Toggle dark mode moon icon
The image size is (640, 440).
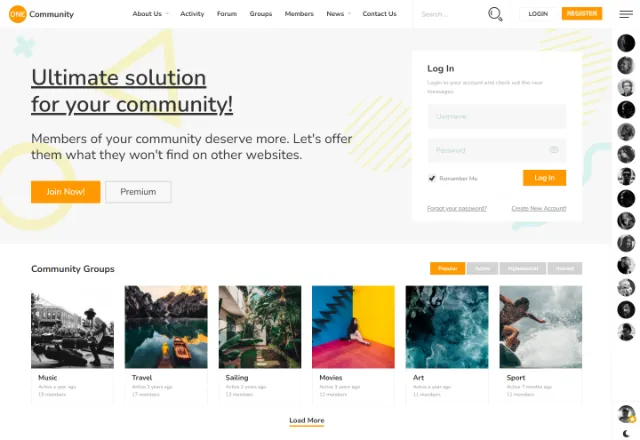[626, 433]
